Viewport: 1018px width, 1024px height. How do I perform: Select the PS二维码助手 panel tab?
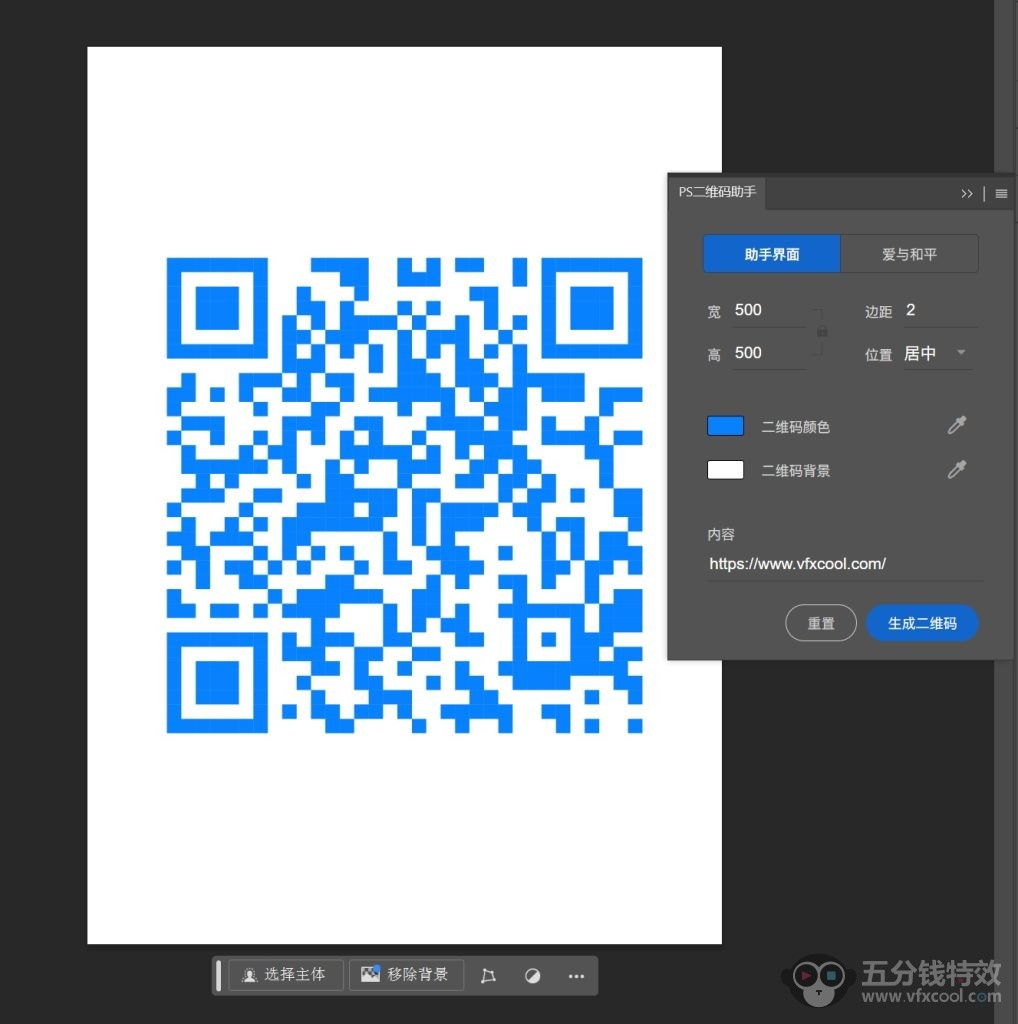[717, 192]
